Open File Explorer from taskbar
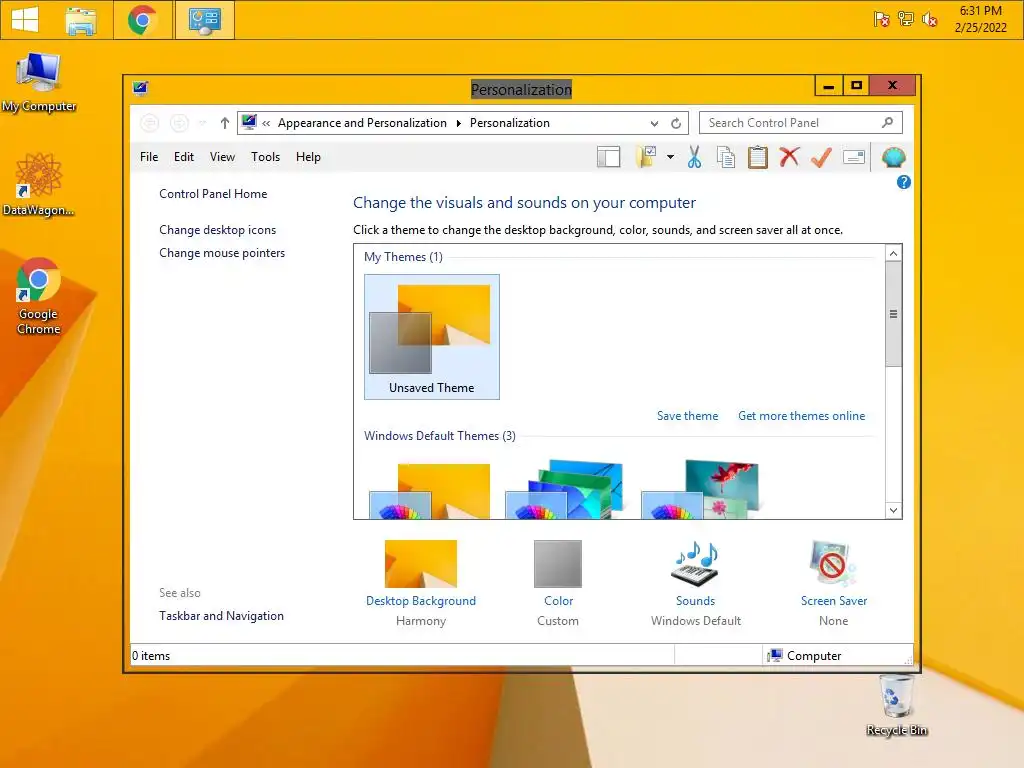Screen dimensions: 1024x768 pyautogui.click(x=81, y=20)
